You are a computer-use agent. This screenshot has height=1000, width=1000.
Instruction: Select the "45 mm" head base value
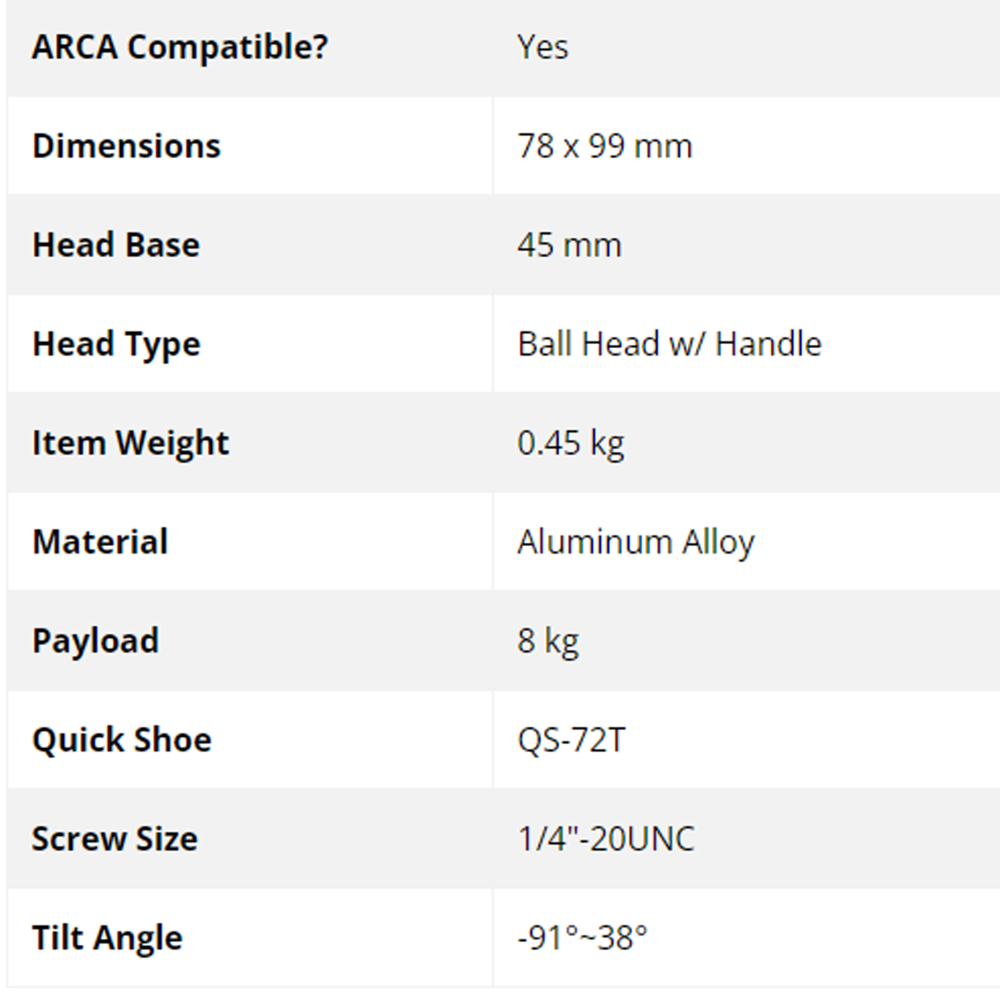[569, 245]
